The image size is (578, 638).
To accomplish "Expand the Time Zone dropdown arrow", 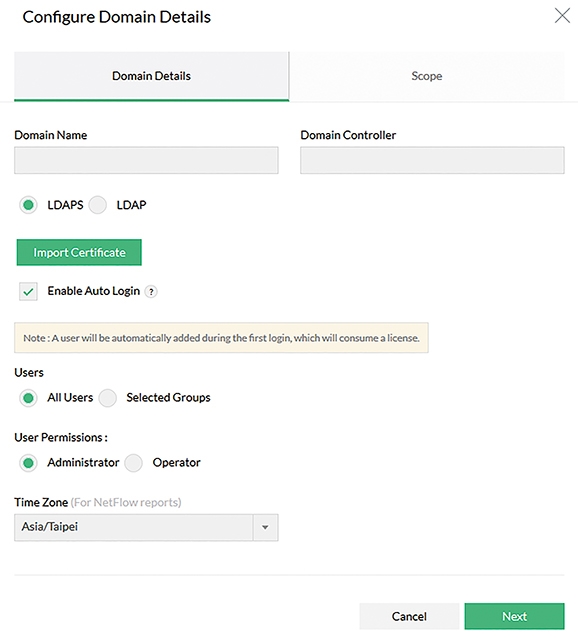I will 265,527.
